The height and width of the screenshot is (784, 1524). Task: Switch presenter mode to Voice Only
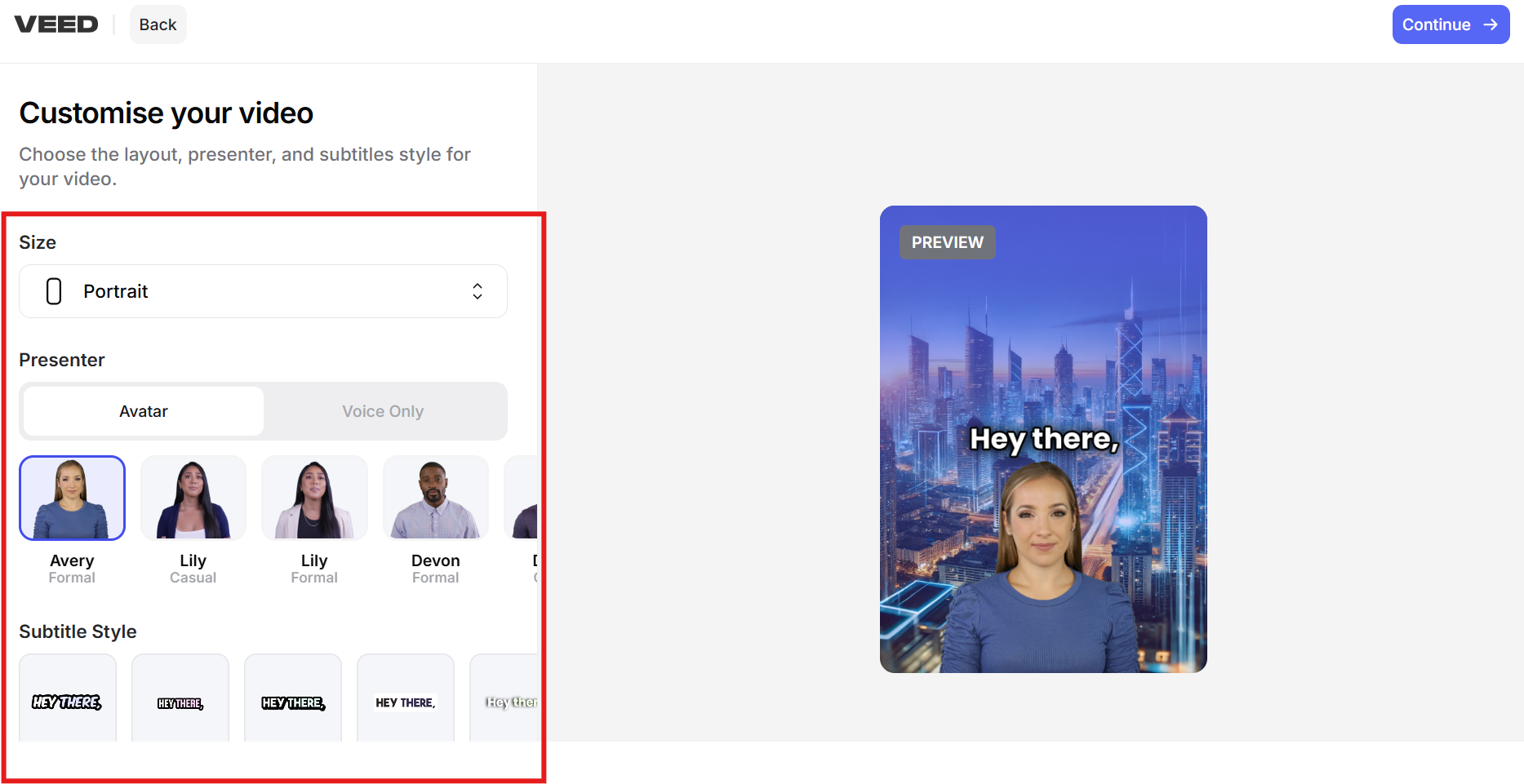(383, 411)
